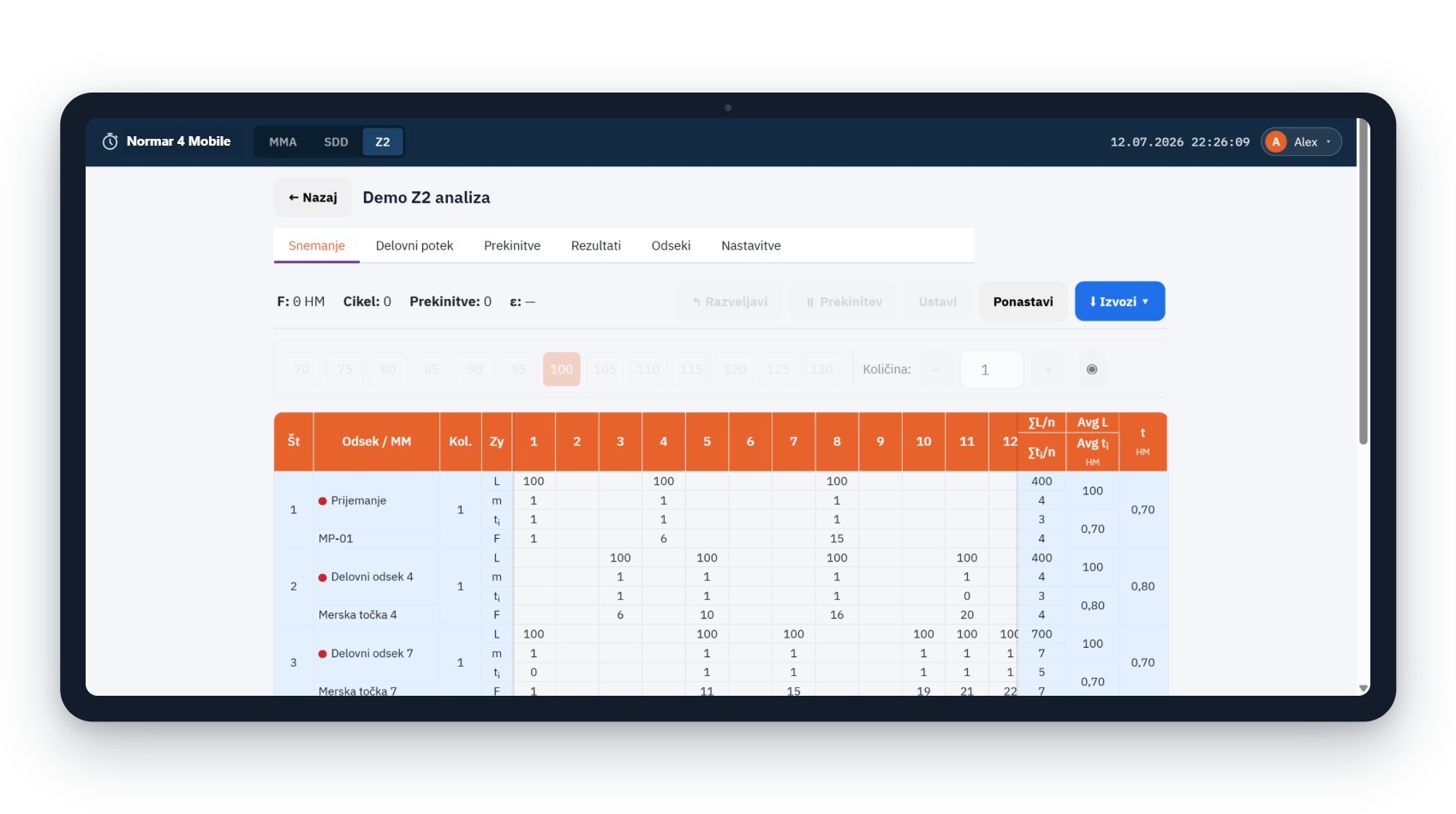Click the scrollbar down arrow
Screen dimensions: 1456x814
1364,688
